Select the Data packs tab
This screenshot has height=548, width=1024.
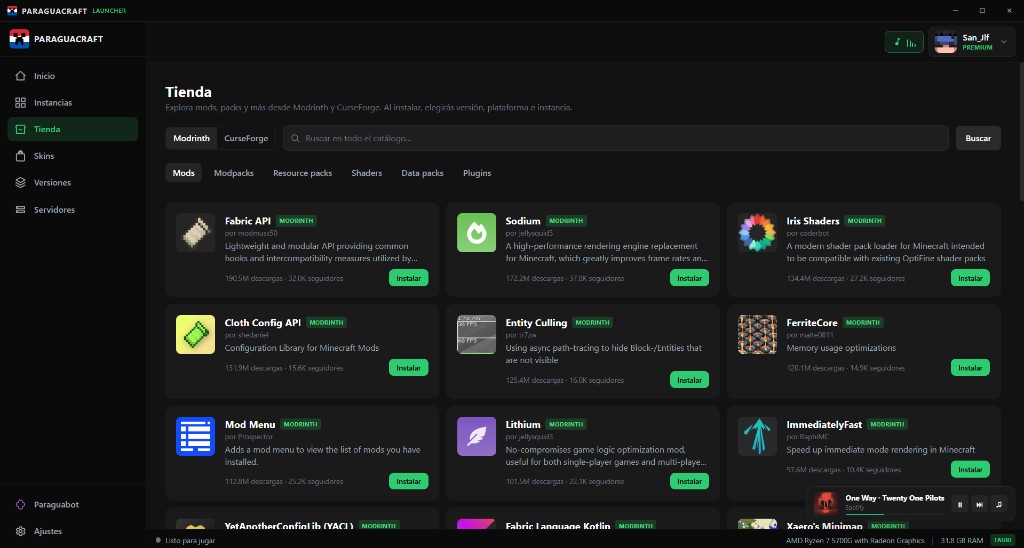tap(423, 173)
